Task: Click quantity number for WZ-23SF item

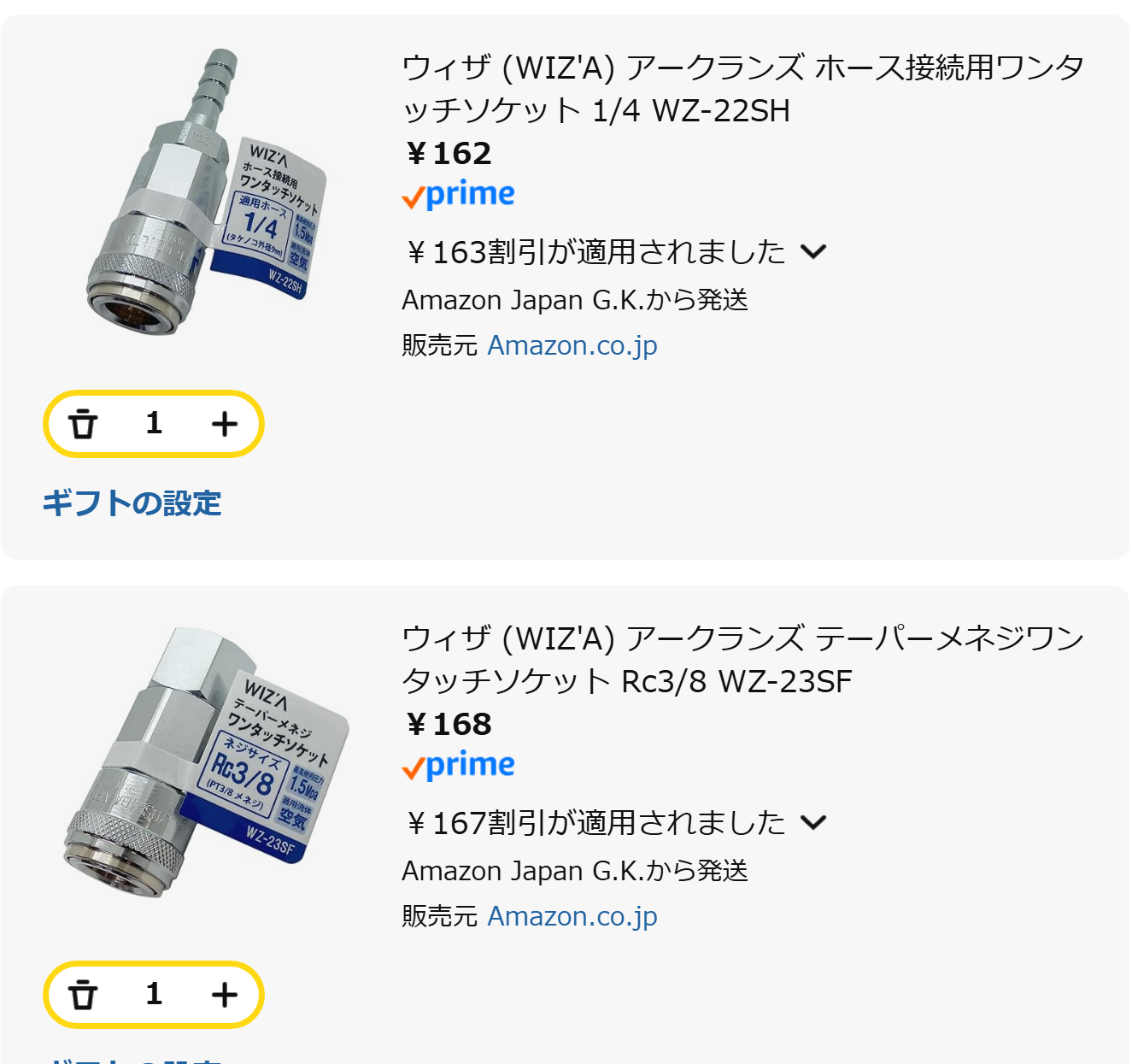Action: point(154,994)
